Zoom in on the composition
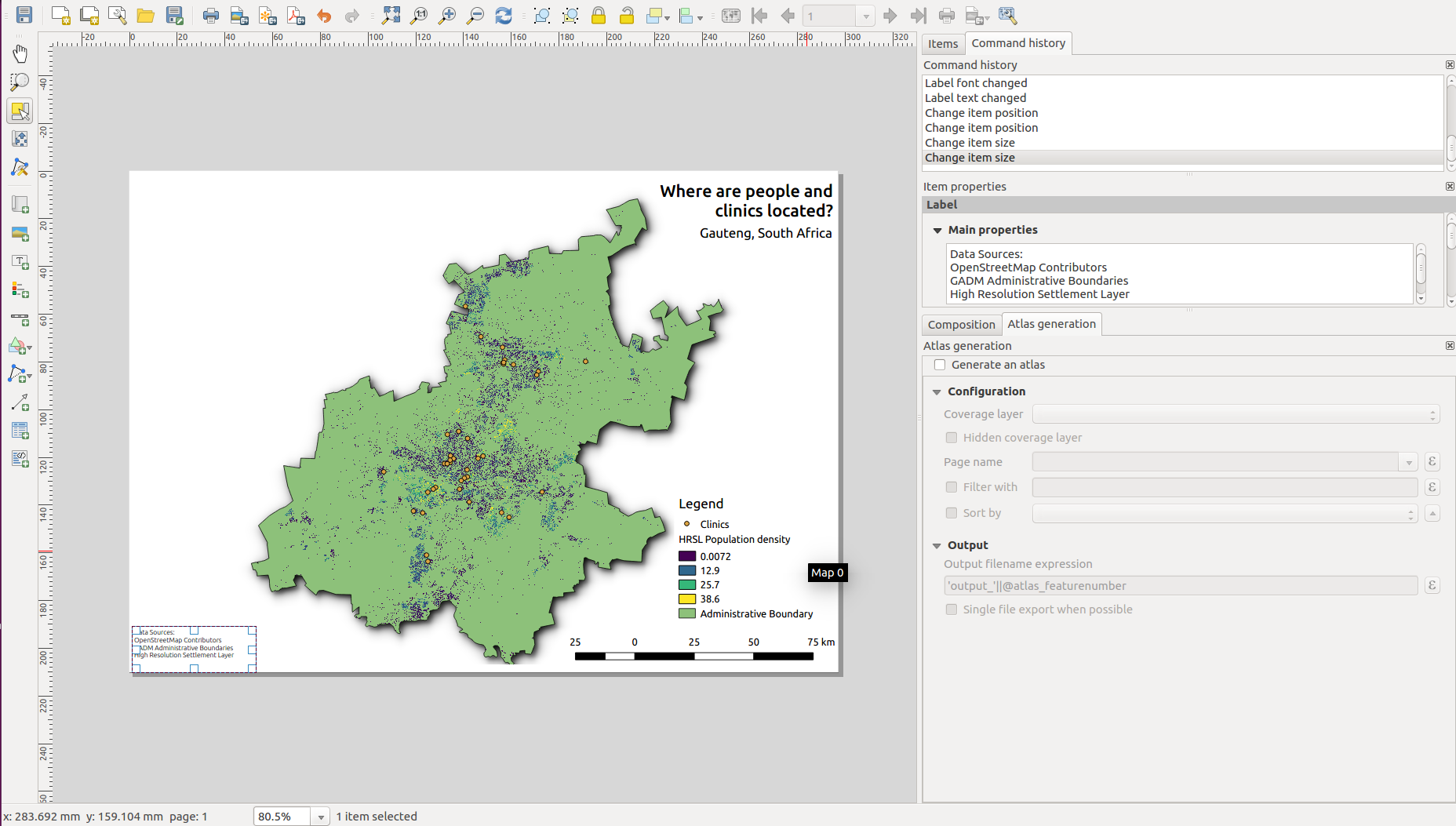1456x826 pixels. (447, 15)
